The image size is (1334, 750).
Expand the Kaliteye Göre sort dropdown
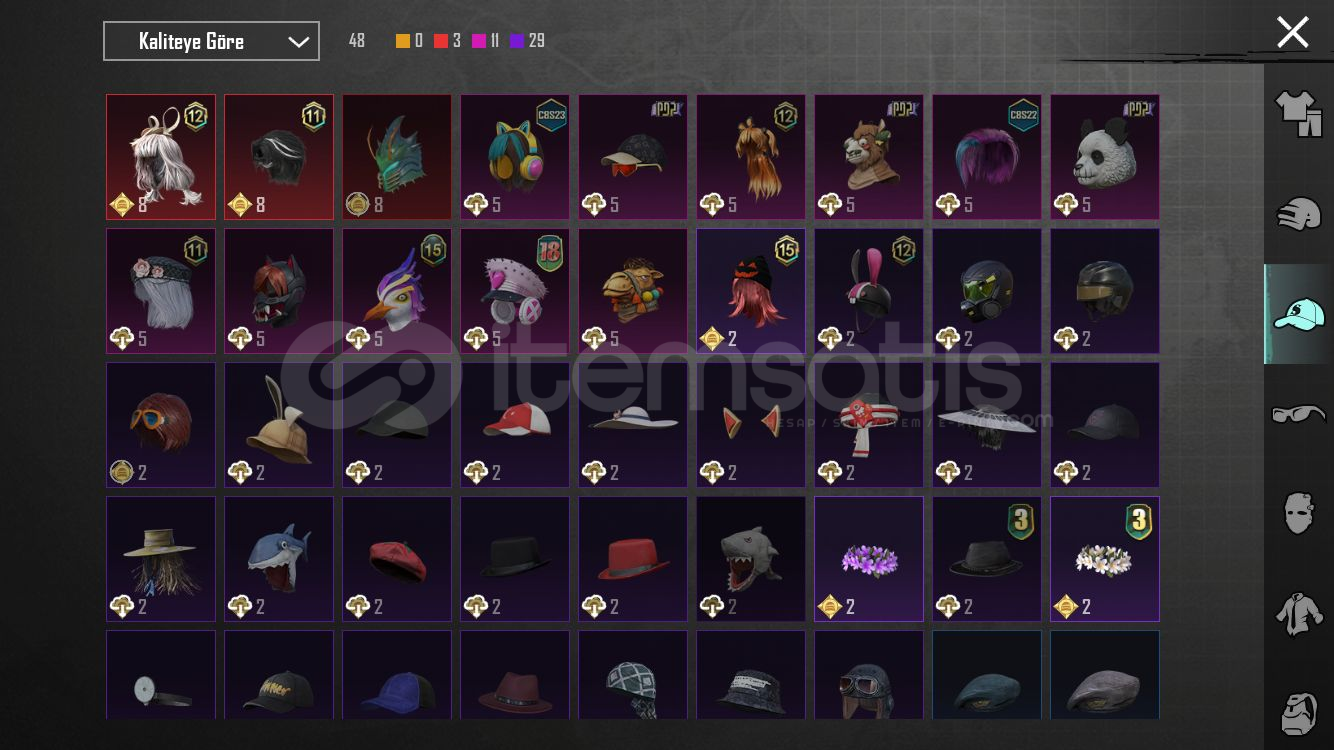(x=211, y=41)
